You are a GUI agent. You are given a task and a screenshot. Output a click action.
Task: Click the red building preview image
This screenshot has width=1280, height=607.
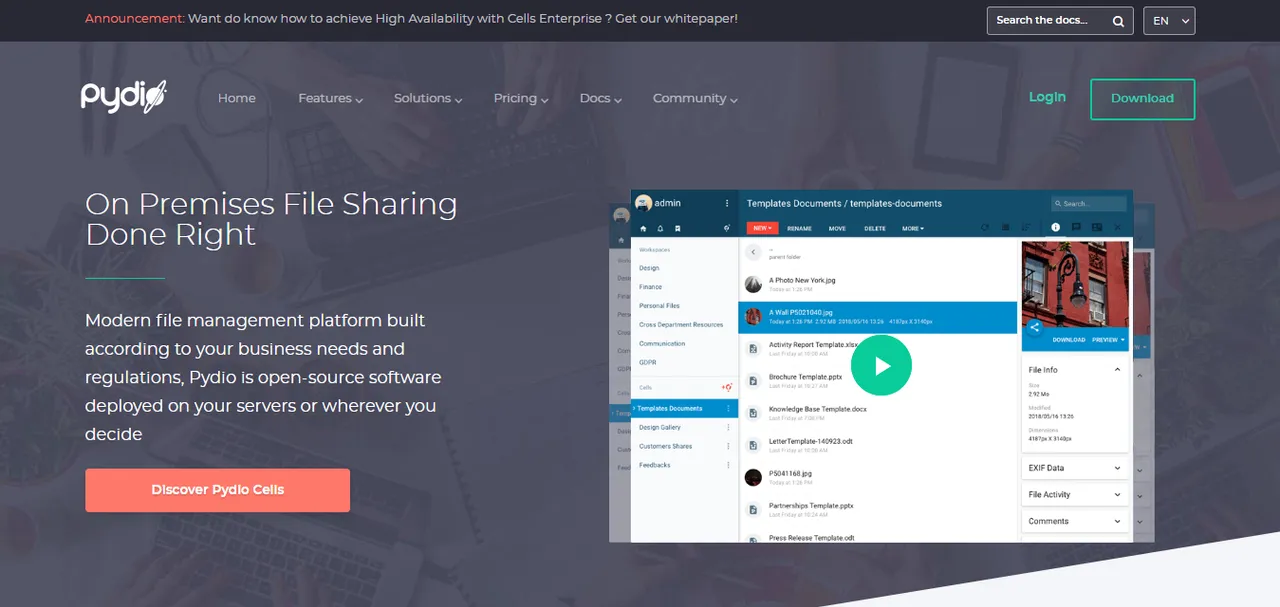[1075, 284]
